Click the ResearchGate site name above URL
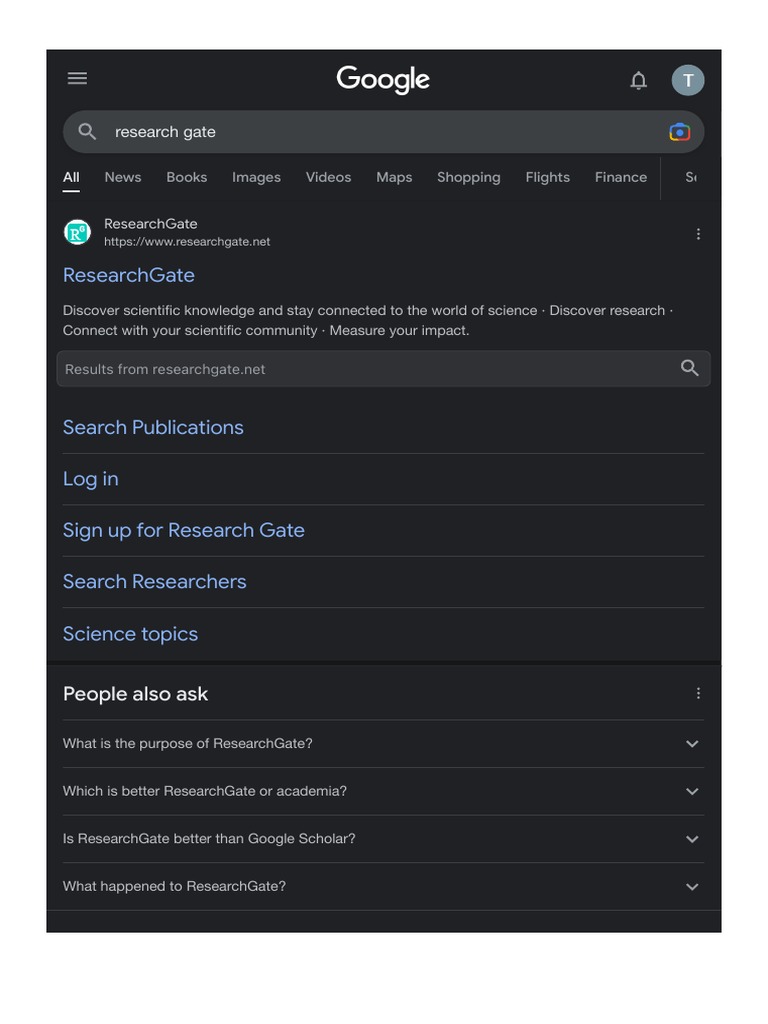Viewport: 768px width, 1024px height. 151,223
